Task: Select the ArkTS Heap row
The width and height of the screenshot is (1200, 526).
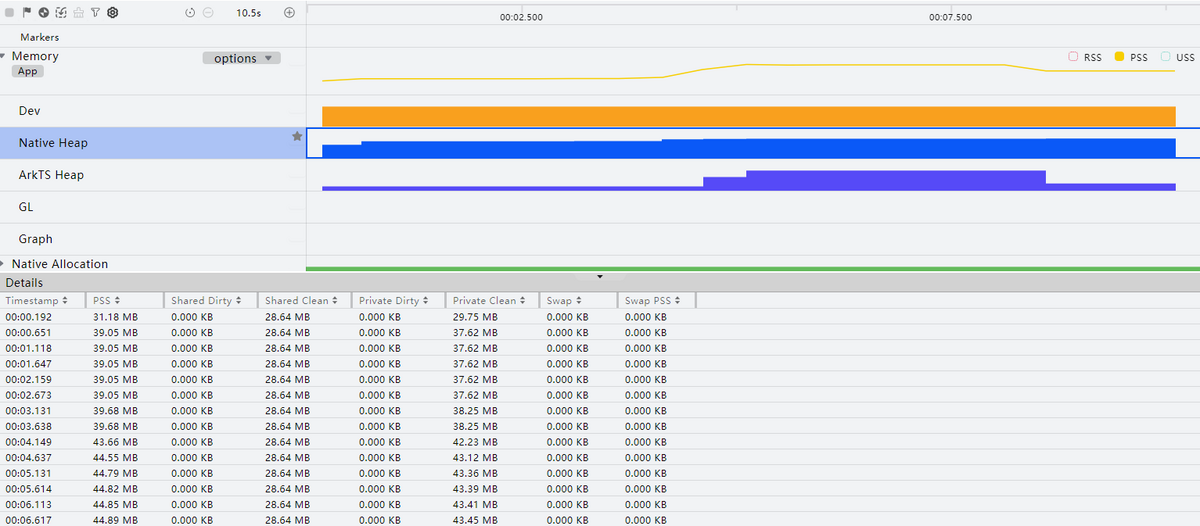Action: pyautogui.click(x=51, y=175)
